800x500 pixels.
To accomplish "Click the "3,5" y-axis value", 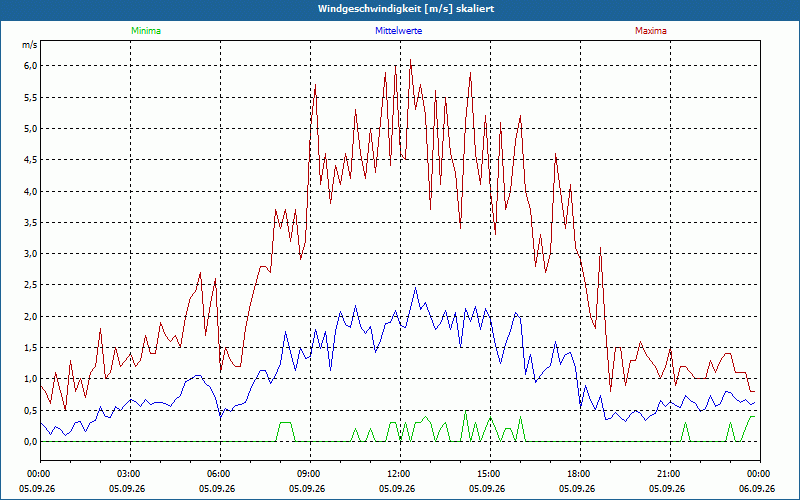I will [x=31, y=222].
